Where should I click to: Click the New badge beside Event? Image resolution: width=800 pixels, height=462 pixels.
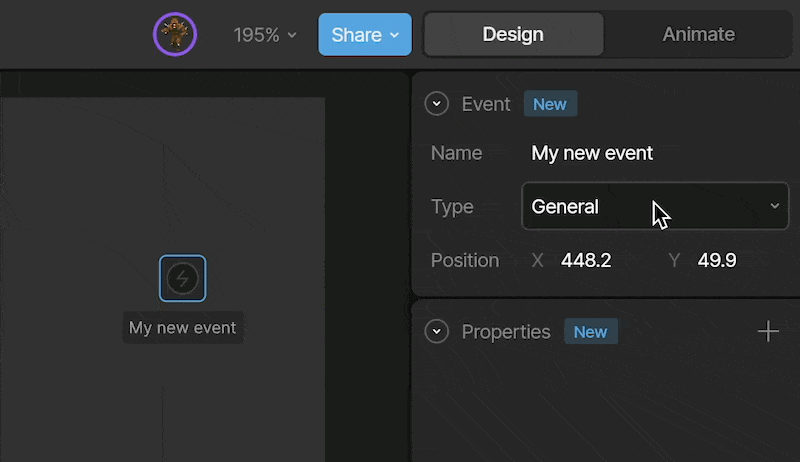pos(550,104)
